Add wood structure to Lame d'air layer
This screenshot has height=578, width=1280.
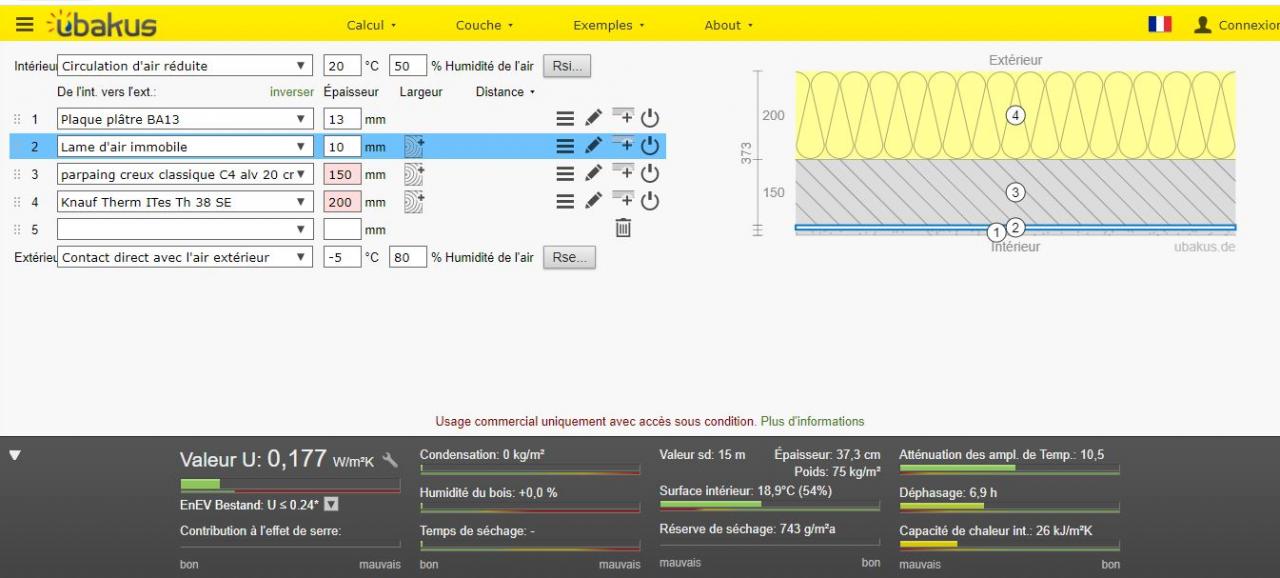414,147
